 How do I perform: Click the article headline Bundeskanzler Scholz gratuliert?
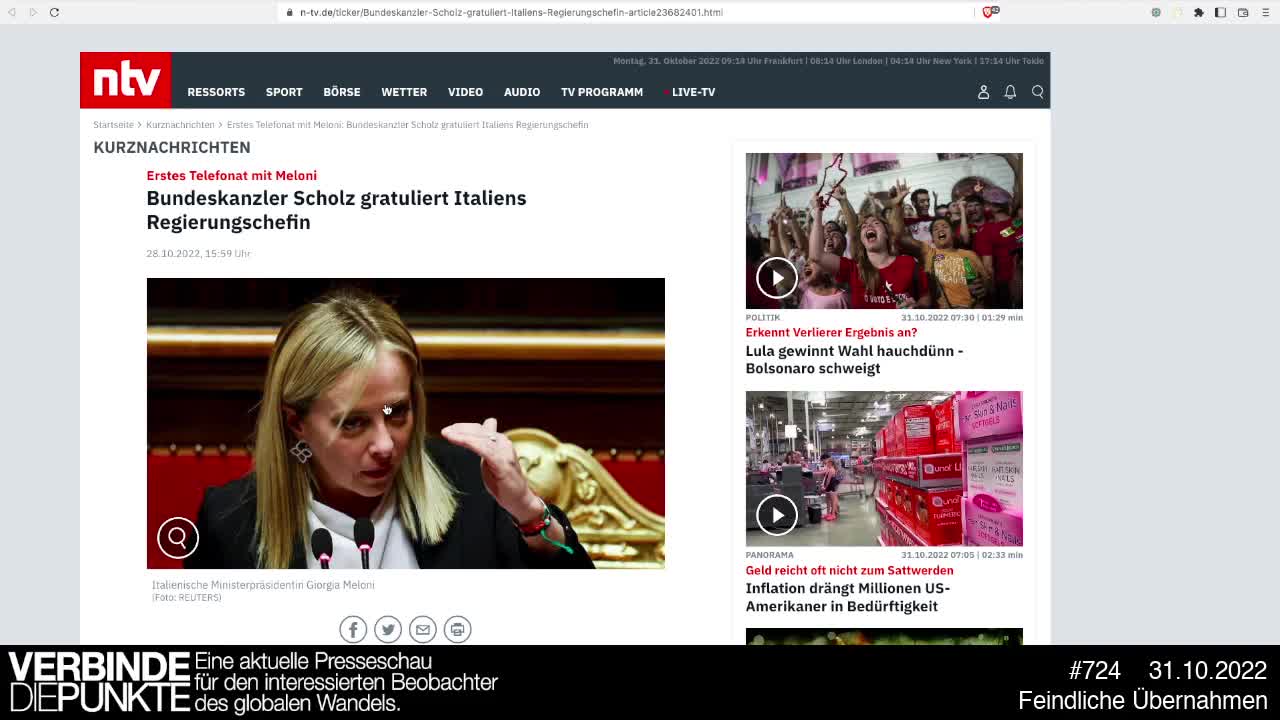336,210
